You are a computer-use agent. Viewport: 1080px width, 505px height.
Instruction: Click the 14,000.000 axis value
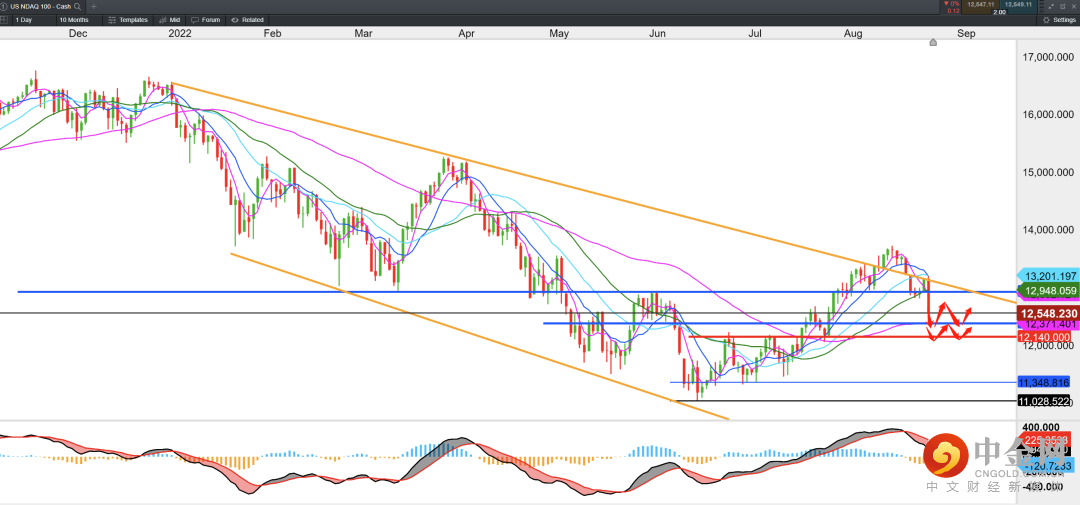pos(1048,230)
